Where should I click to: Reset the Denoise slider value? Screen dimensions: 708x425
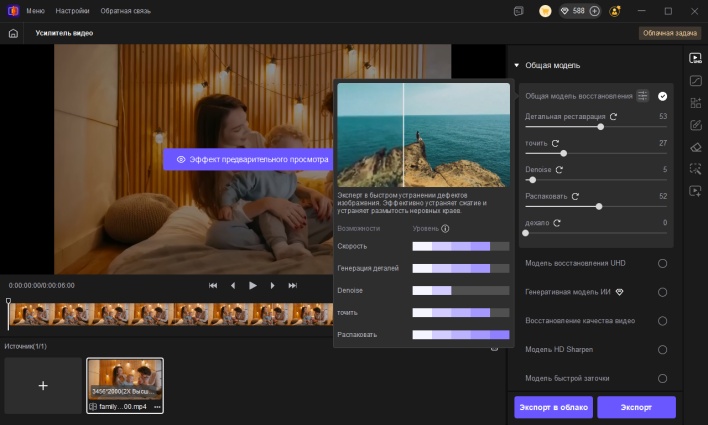[559, 170]
